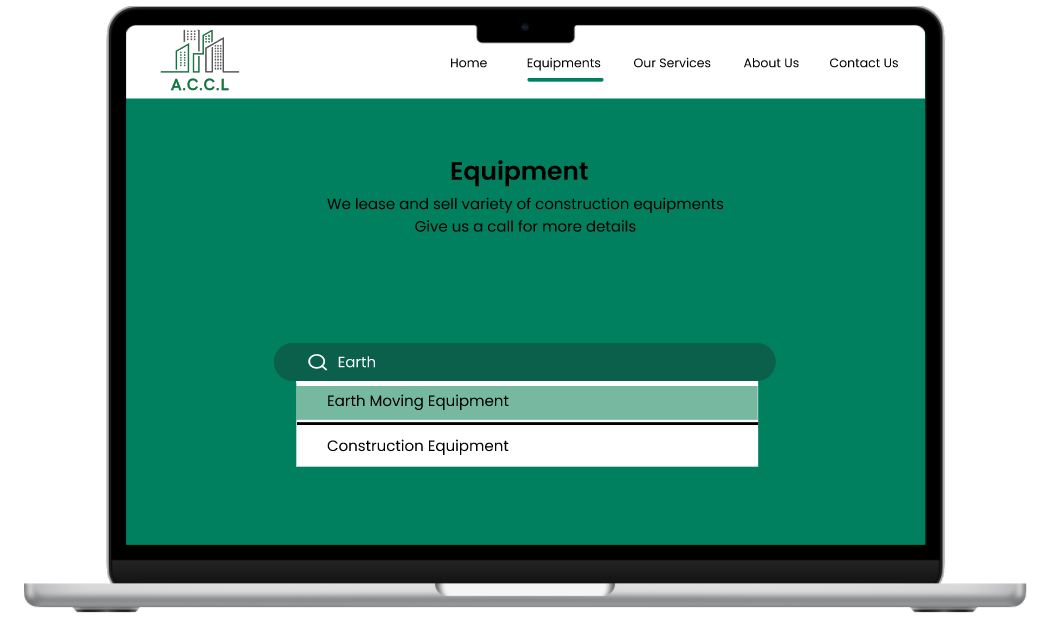This screenshot has width=1040, height=618.
Task: Click text 'We lease and sell variety of construction equipments'
Action: point(525,204)
